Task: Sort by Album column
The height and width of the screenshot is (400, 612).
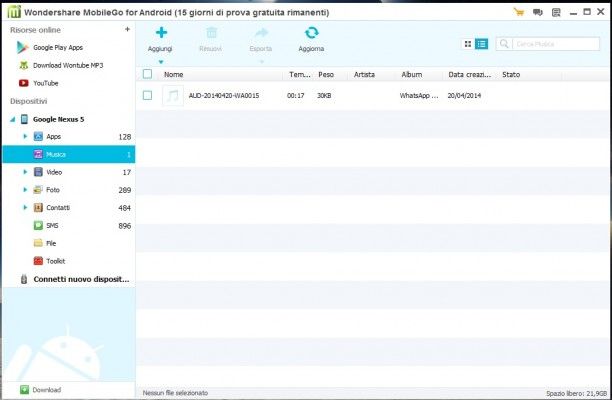Action: 412,75
